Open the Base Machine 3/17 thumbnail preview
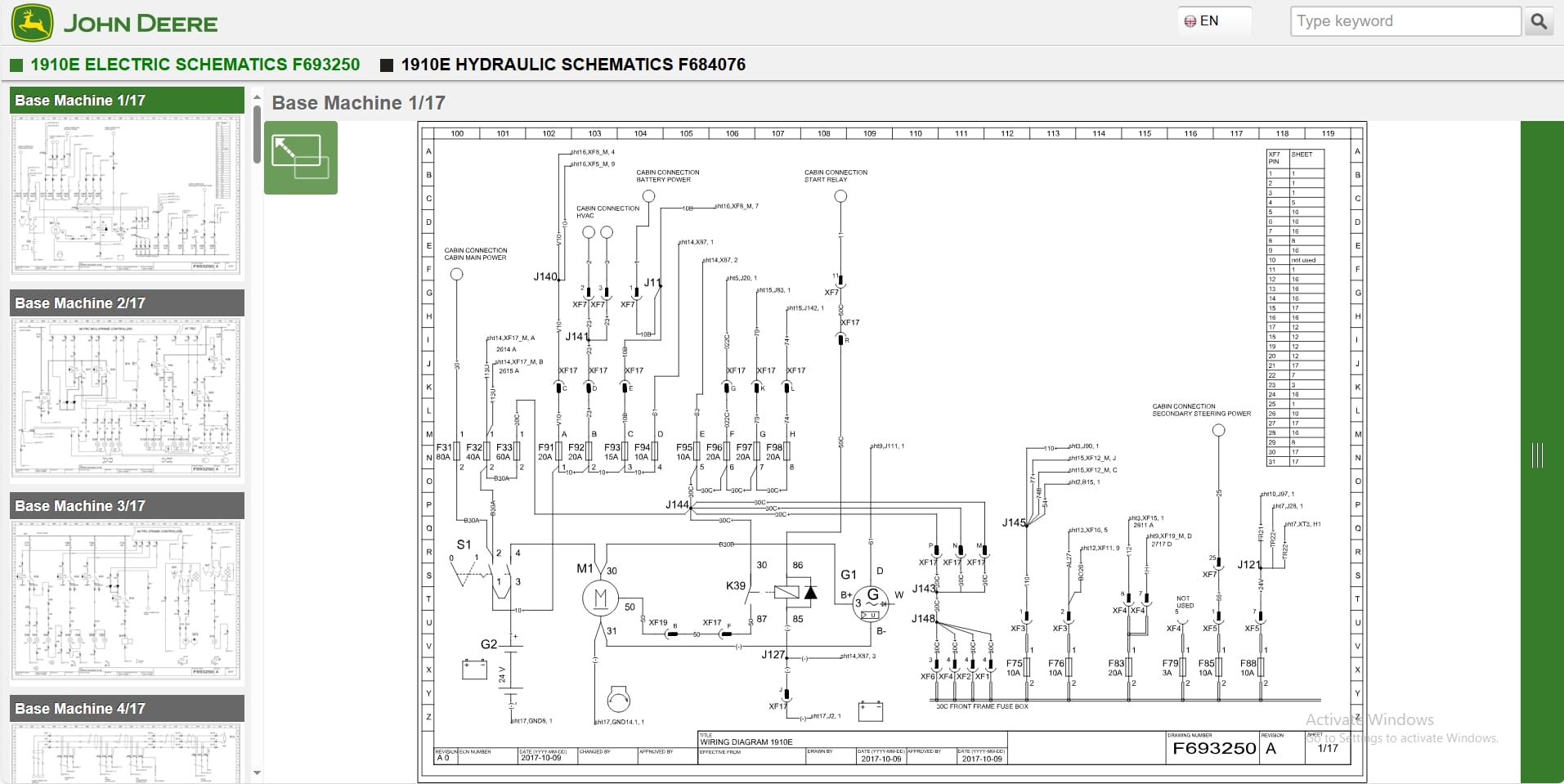1564x784 pixels. [126, 602]
